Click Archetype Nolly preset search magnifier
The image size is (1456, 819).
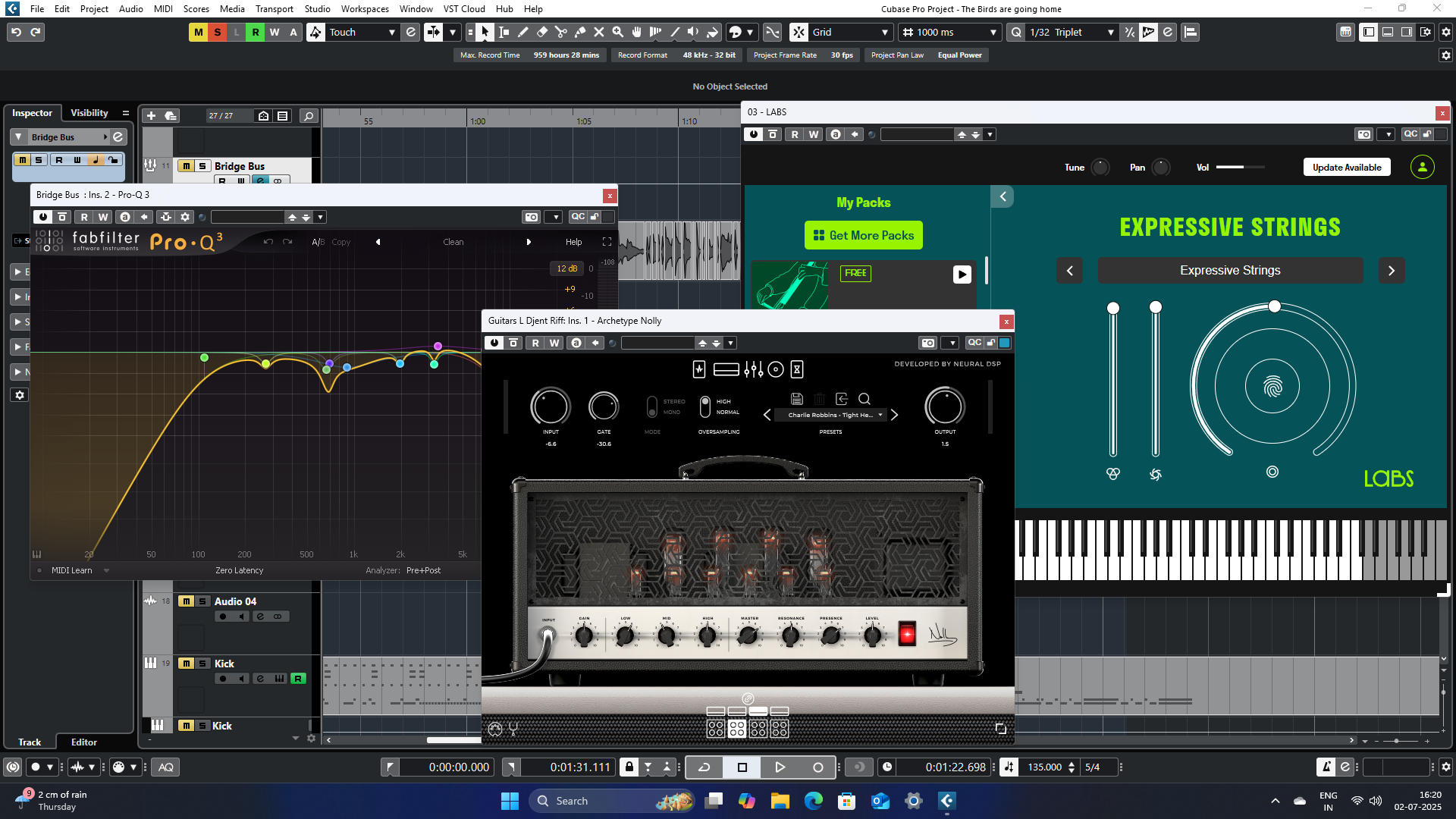click(864, 399)
